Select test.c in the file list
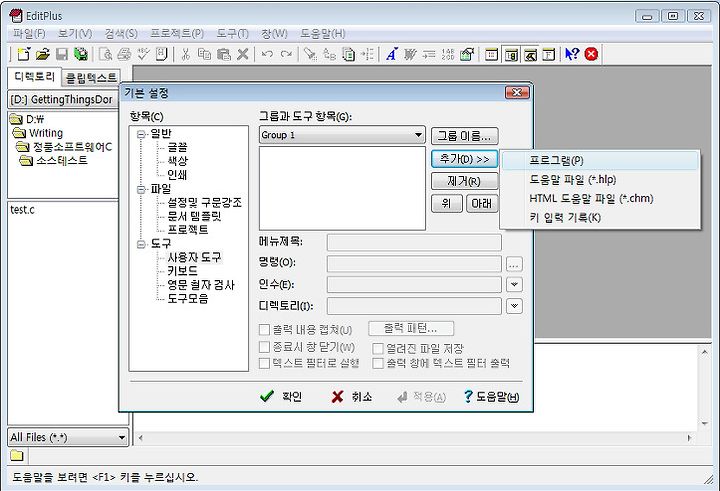720x491 pixels. 22,210
